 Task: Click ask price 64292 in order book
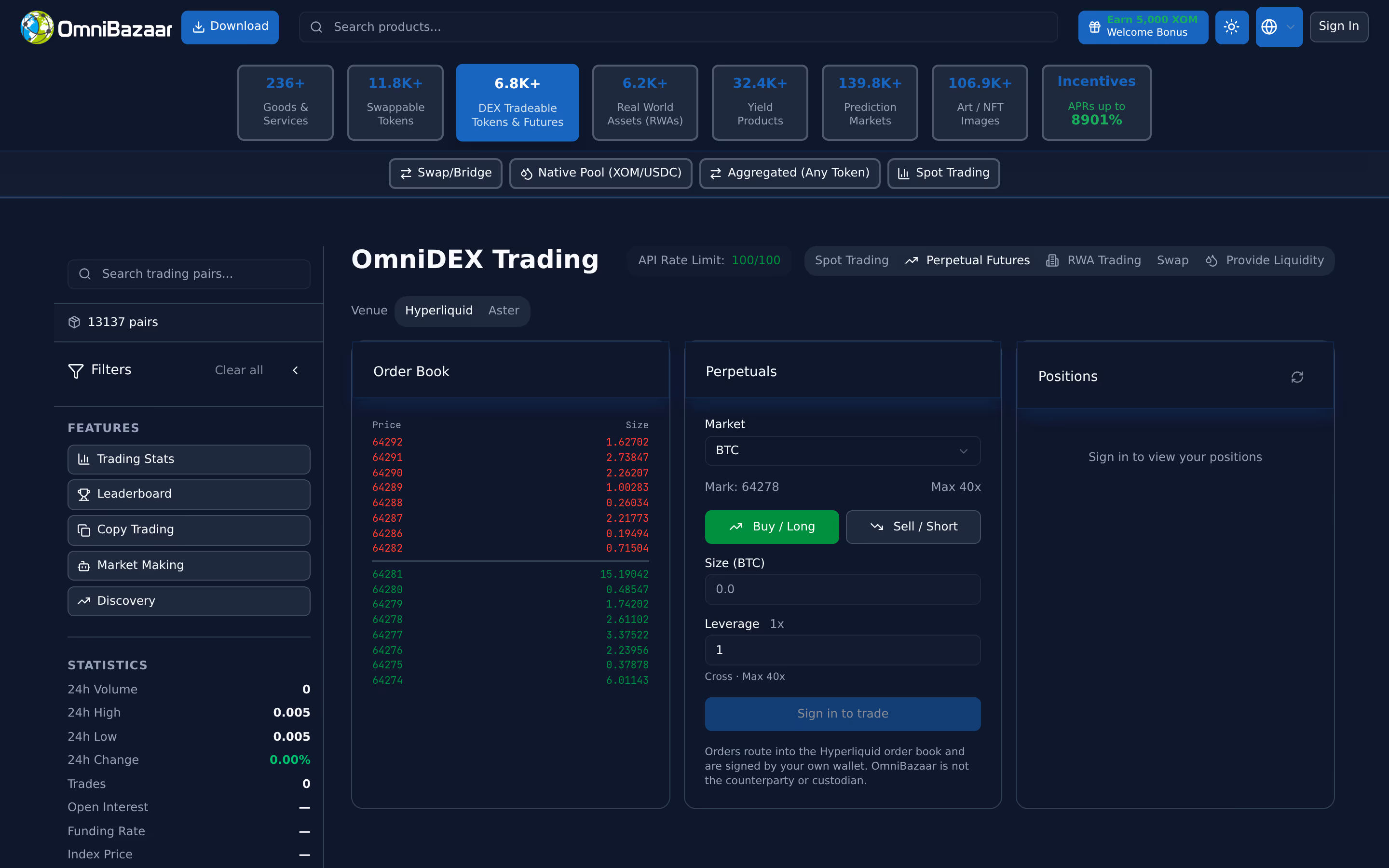pyautogui.click(x=387, y=443)
